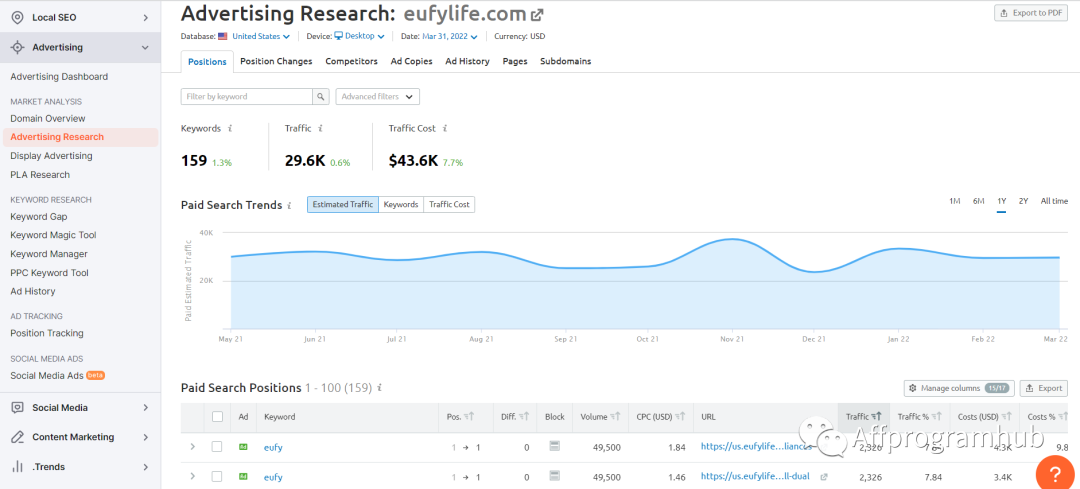Switch to the Ad History tab

pos(467,61)
